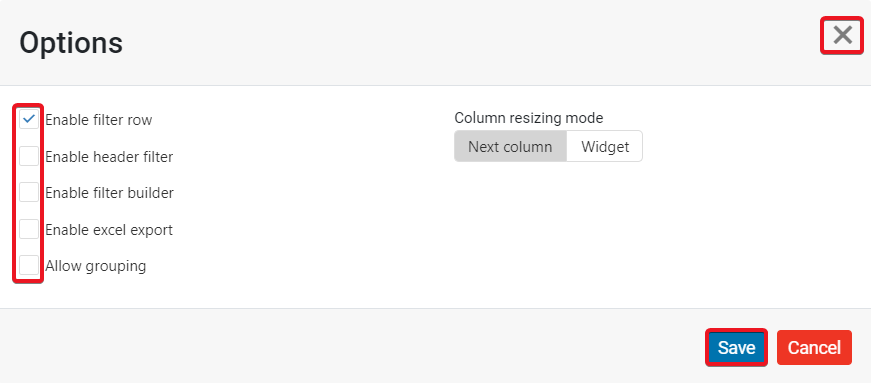
Task: Tick the Enable filter builder checkbox
Action: [29, 192]
